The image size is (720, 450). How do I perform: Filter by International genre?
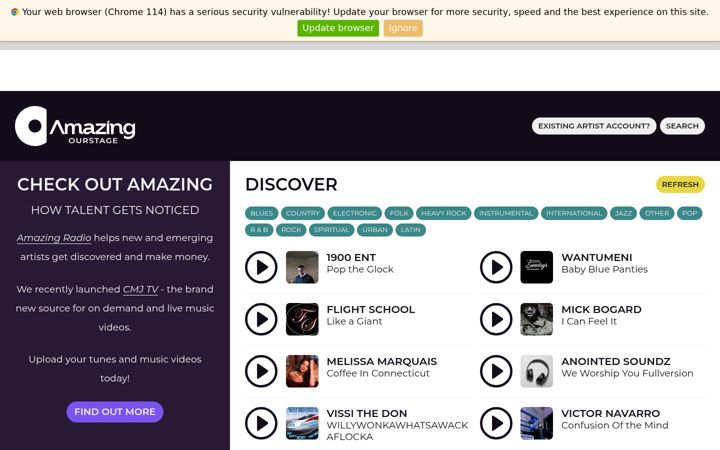[x=574, y=213]
